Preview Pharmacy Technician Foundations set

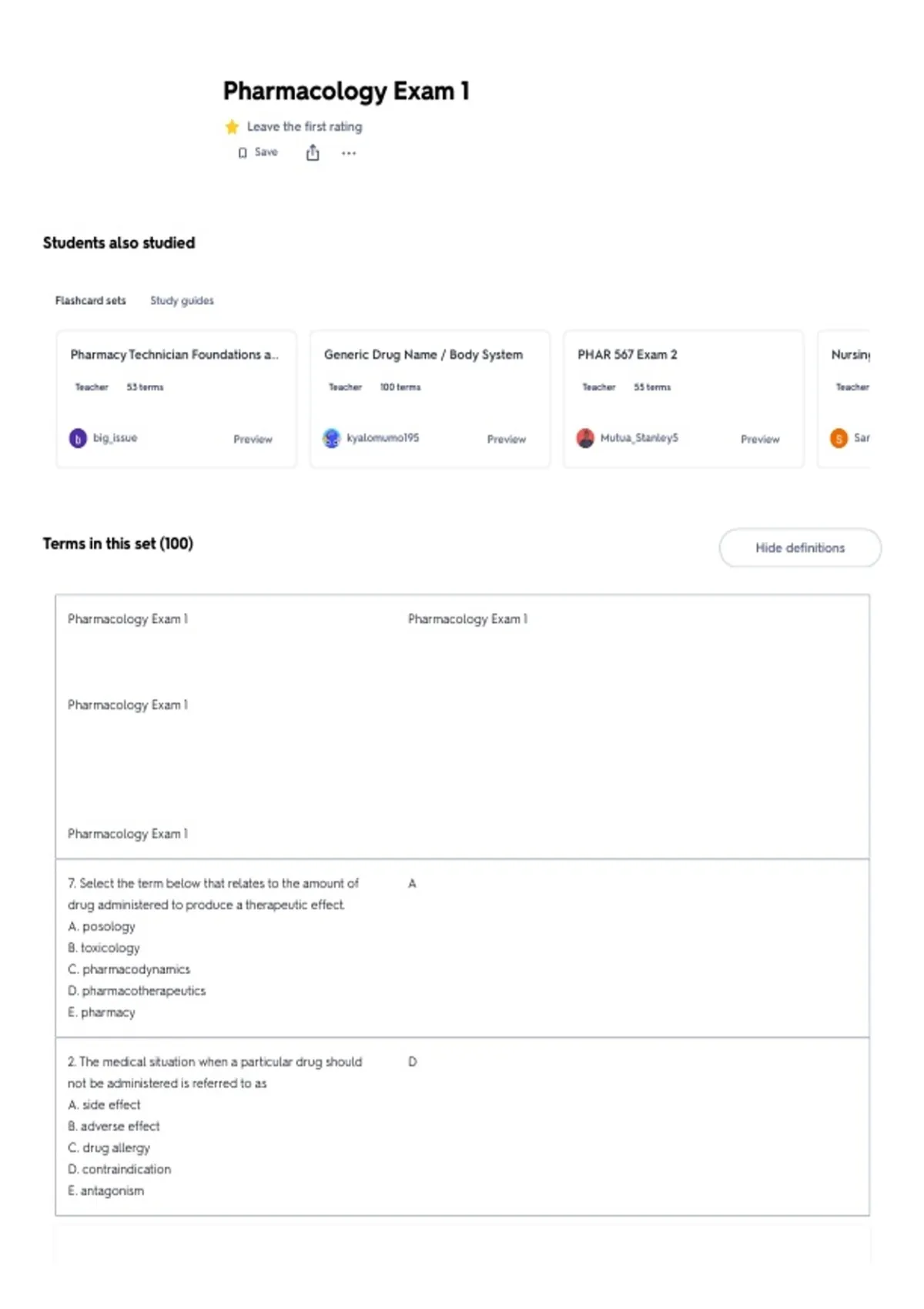(x=253, y=439)
